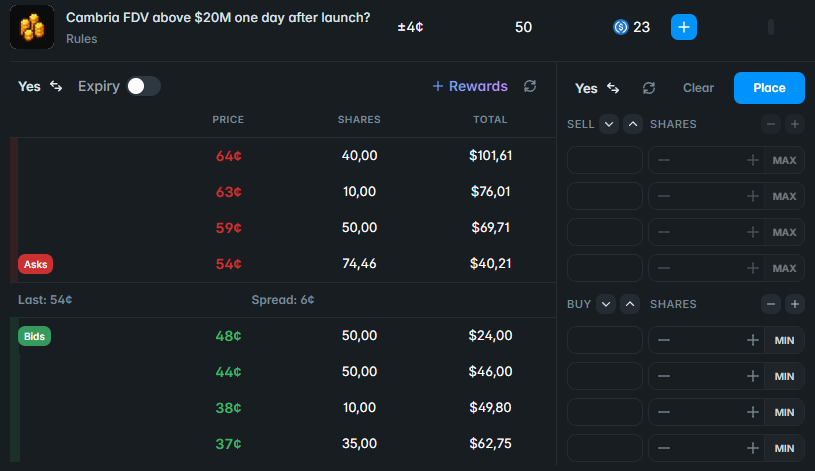Click minus button in SELL SHARES header

pos(771,124)
